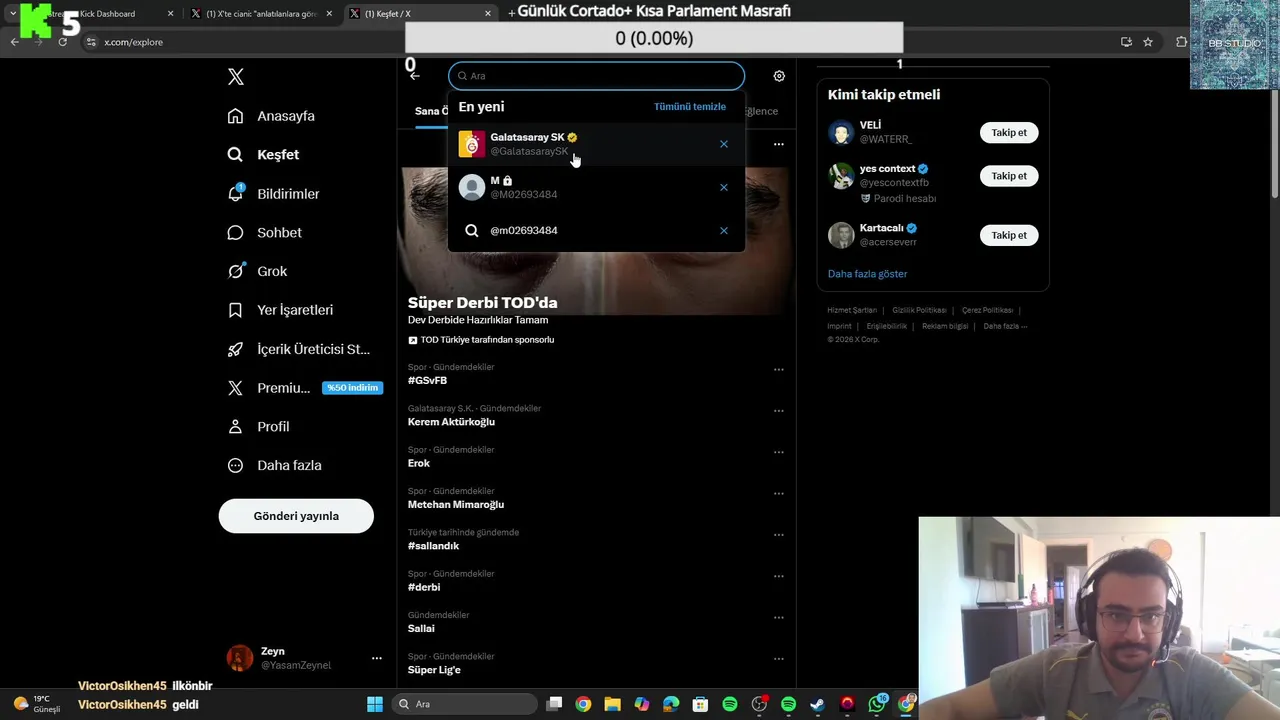Open more options for Sallai trend
Viewport: 1280px width, 720px height.
click(779, 618)
